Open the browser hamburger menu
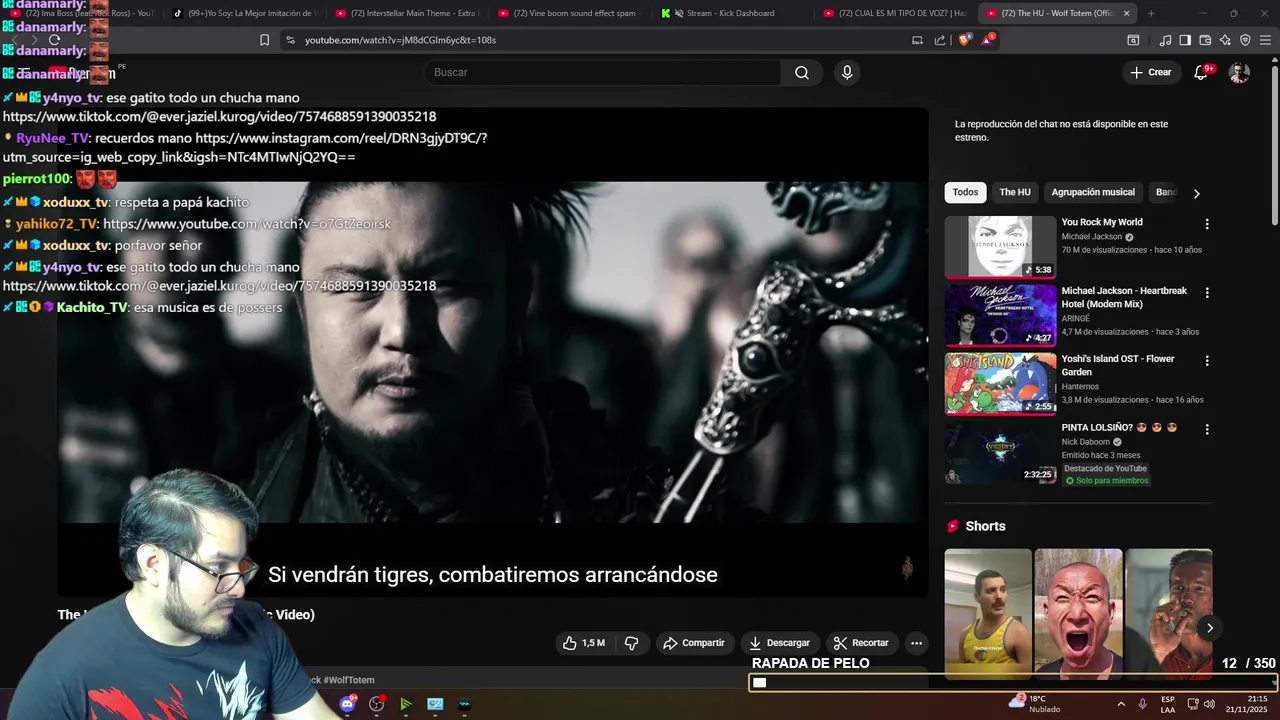 pyautogui.click(x=1265, y=40)
